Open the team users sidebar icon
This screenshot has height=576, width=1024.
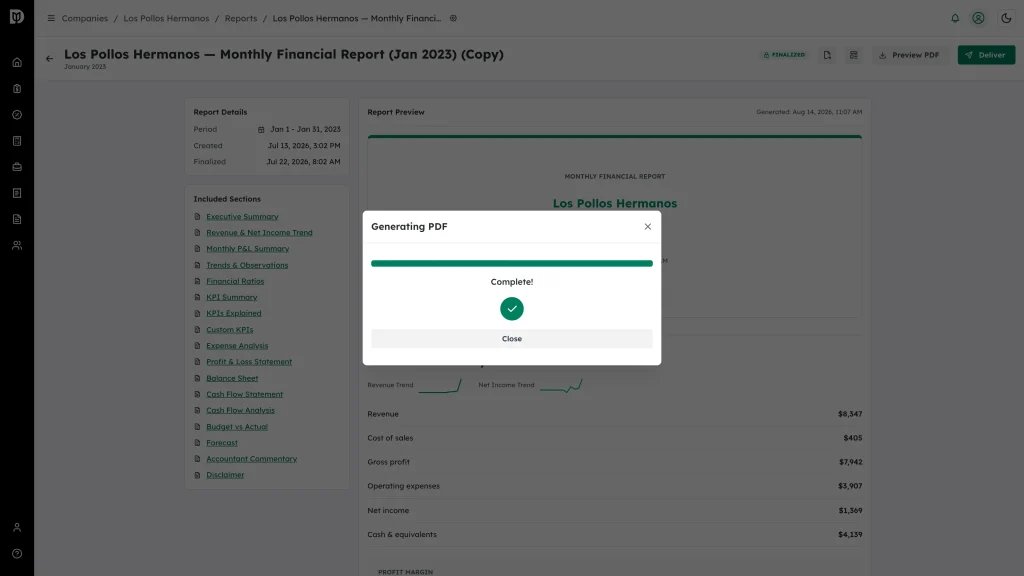(x=17, y=246)
